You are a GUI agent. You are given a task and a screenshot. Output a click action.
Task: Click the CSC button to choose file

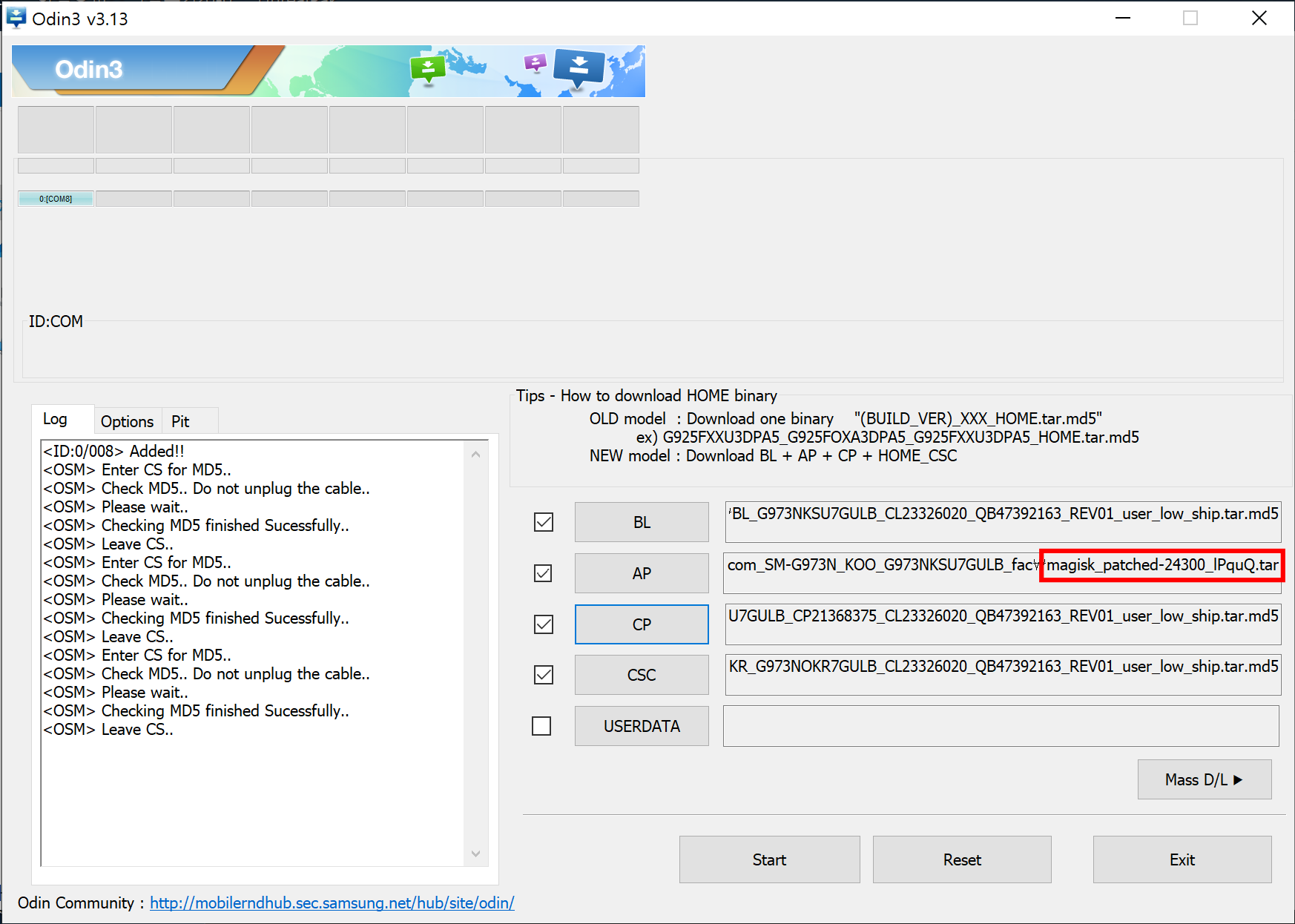click(x=642, y=675)
